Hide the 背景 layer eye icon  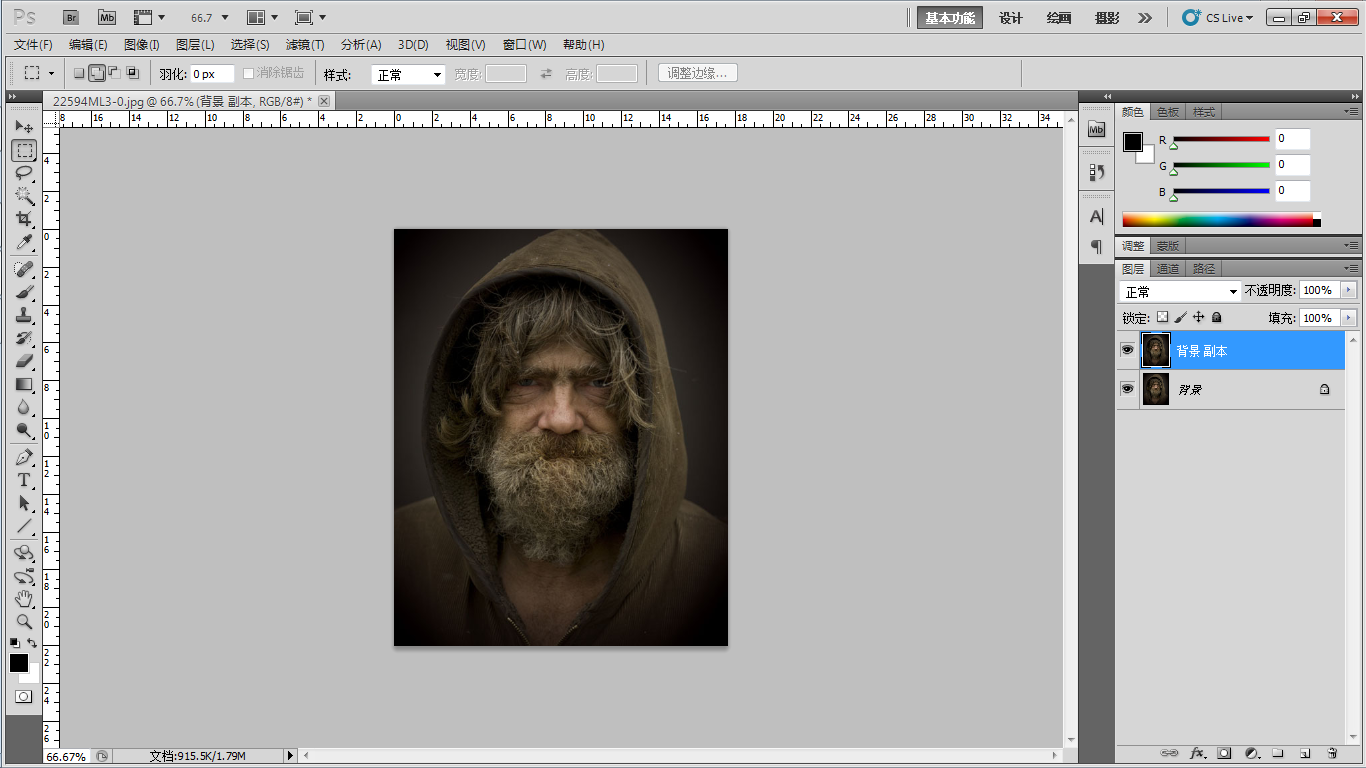1128,389
